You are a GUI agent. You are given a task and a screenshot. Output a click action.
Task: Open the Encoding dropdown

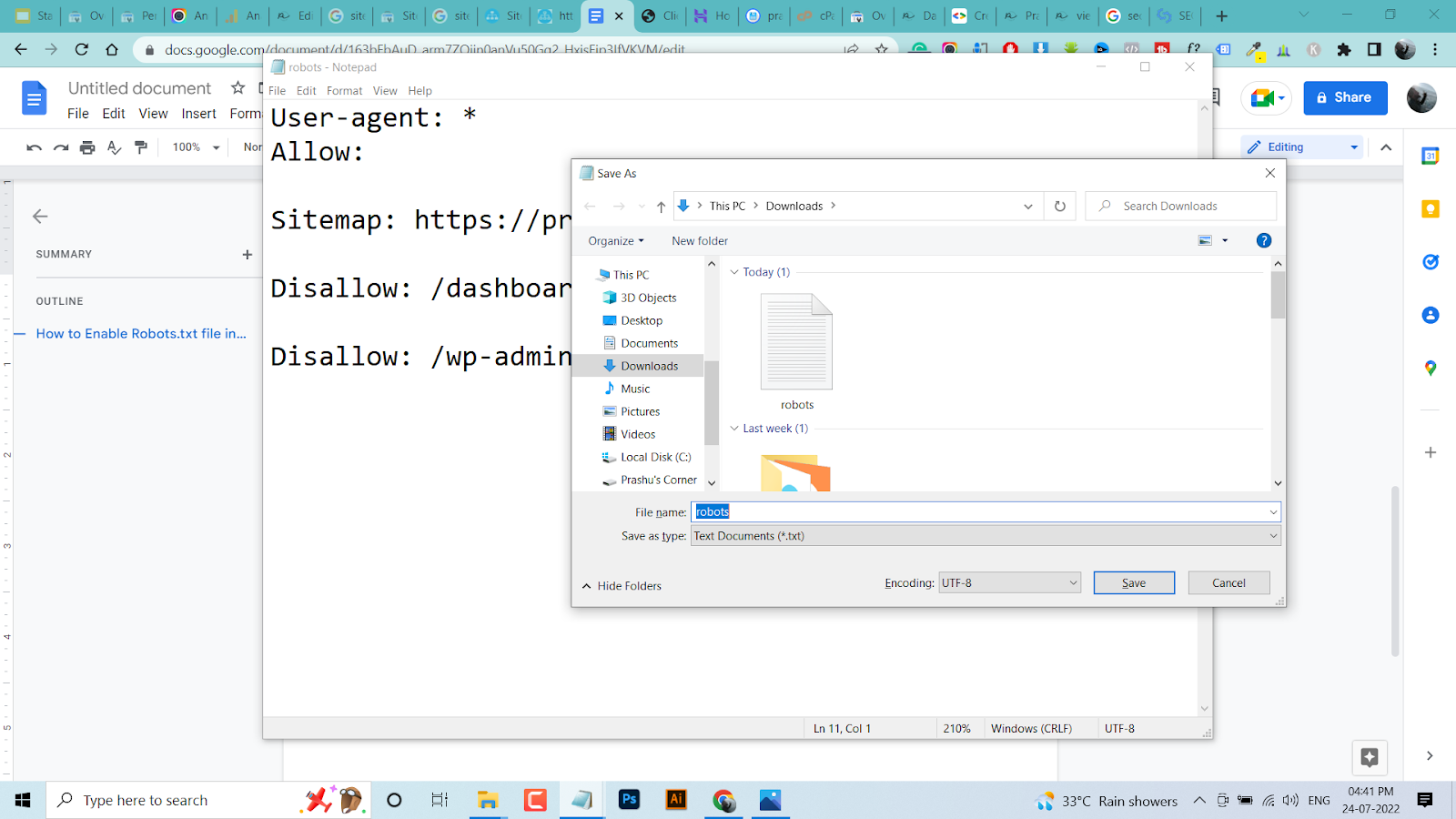[1010, 583]
